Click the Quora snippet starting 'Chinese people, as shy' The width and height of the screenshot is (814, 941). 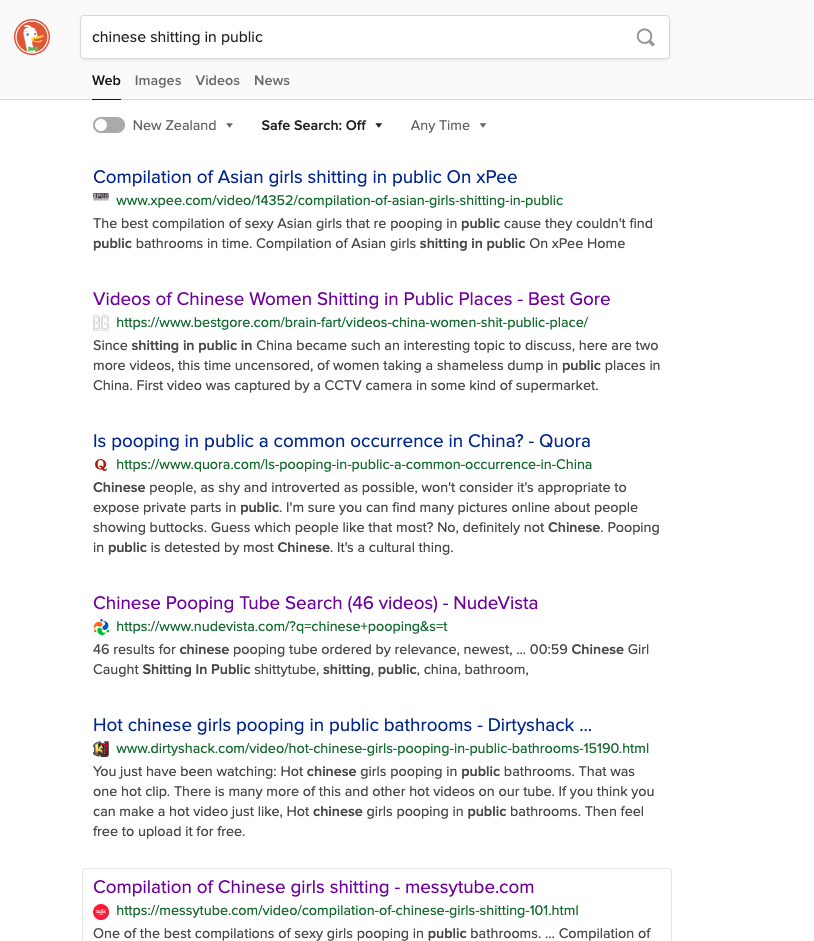376,517
